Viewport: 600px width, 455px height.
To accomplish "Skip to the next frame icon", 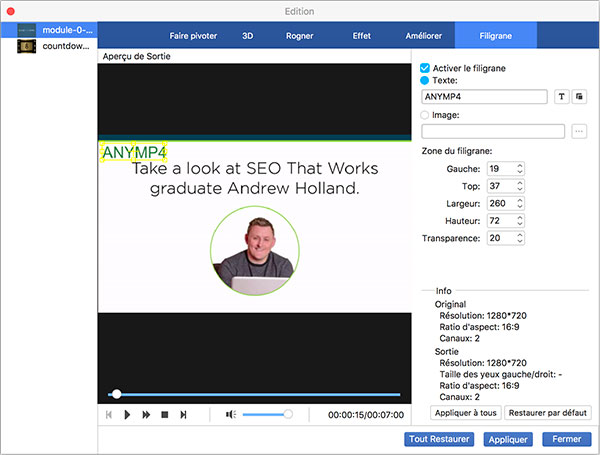I will [x=183, y=414].
